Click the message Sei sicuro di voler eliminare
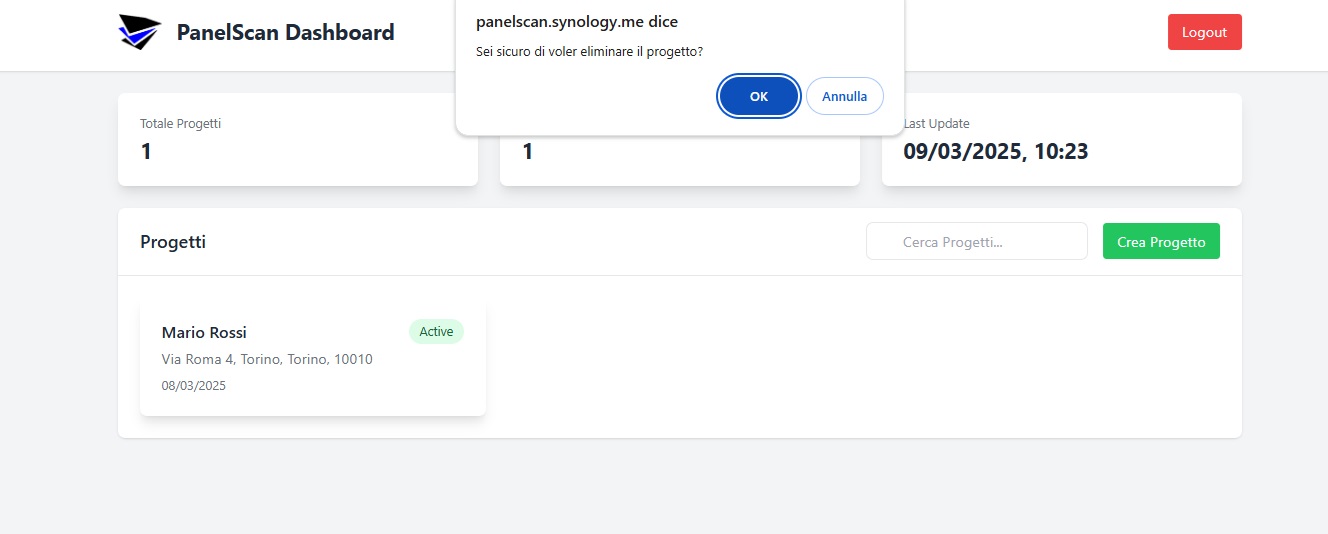The image size is (1328, 534). click(x=589, y=51)
